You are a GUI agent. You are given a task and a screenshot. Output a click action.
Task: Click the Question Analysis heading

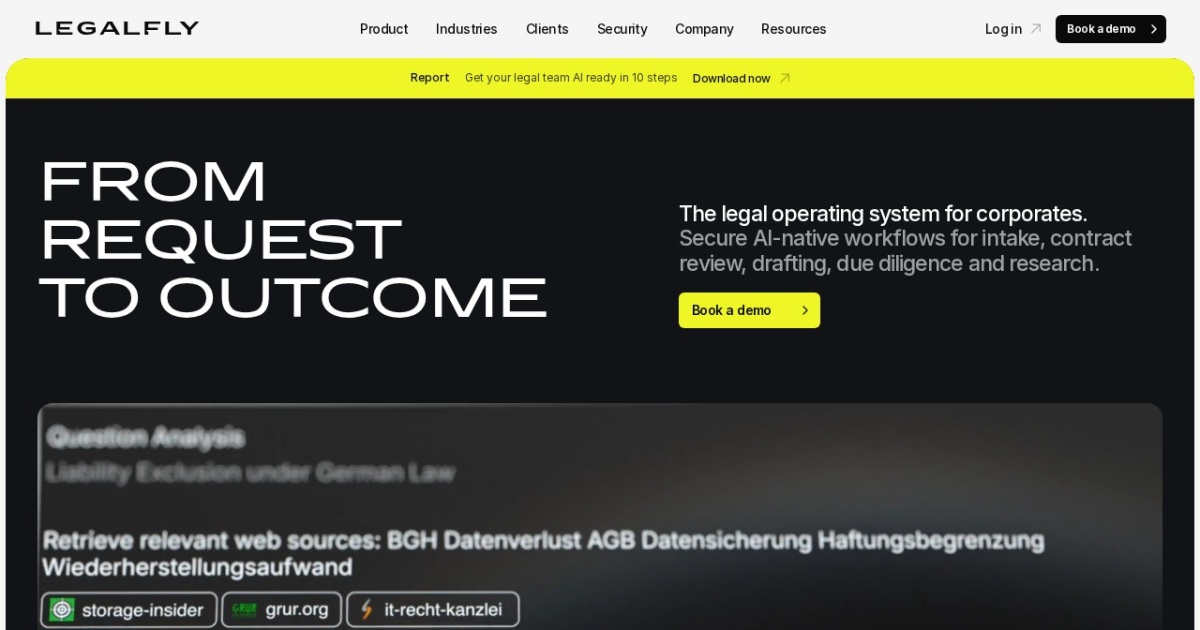(145, 436)
